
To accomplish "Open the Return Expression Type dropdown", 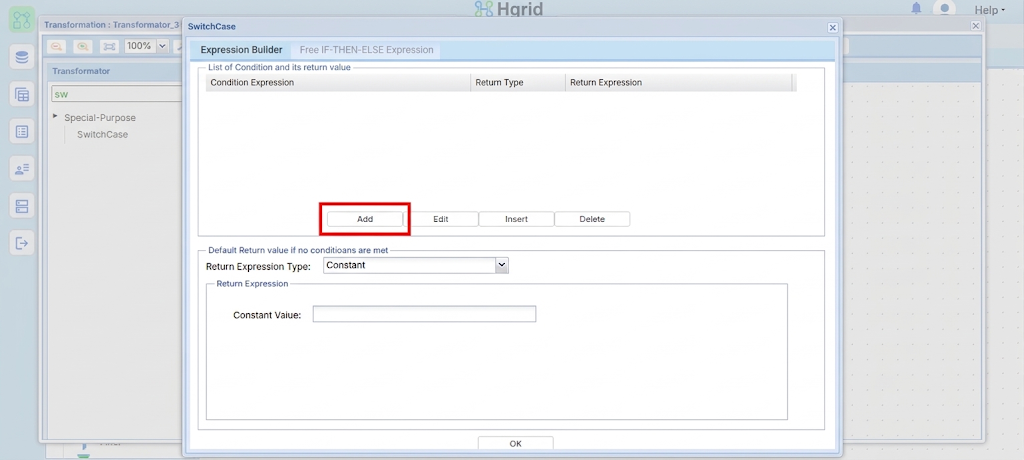I will point(415,265).
